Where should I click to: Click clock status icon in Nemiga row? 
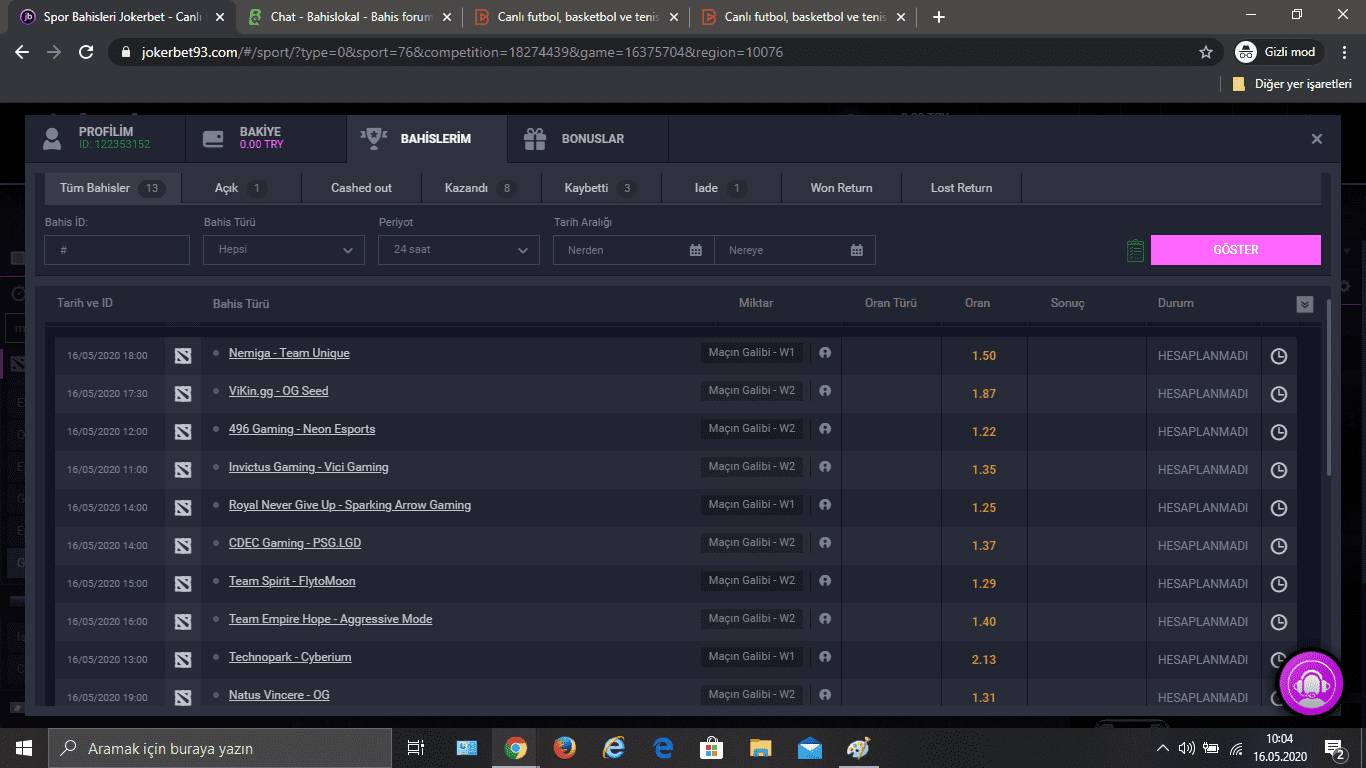(1278, 356)
